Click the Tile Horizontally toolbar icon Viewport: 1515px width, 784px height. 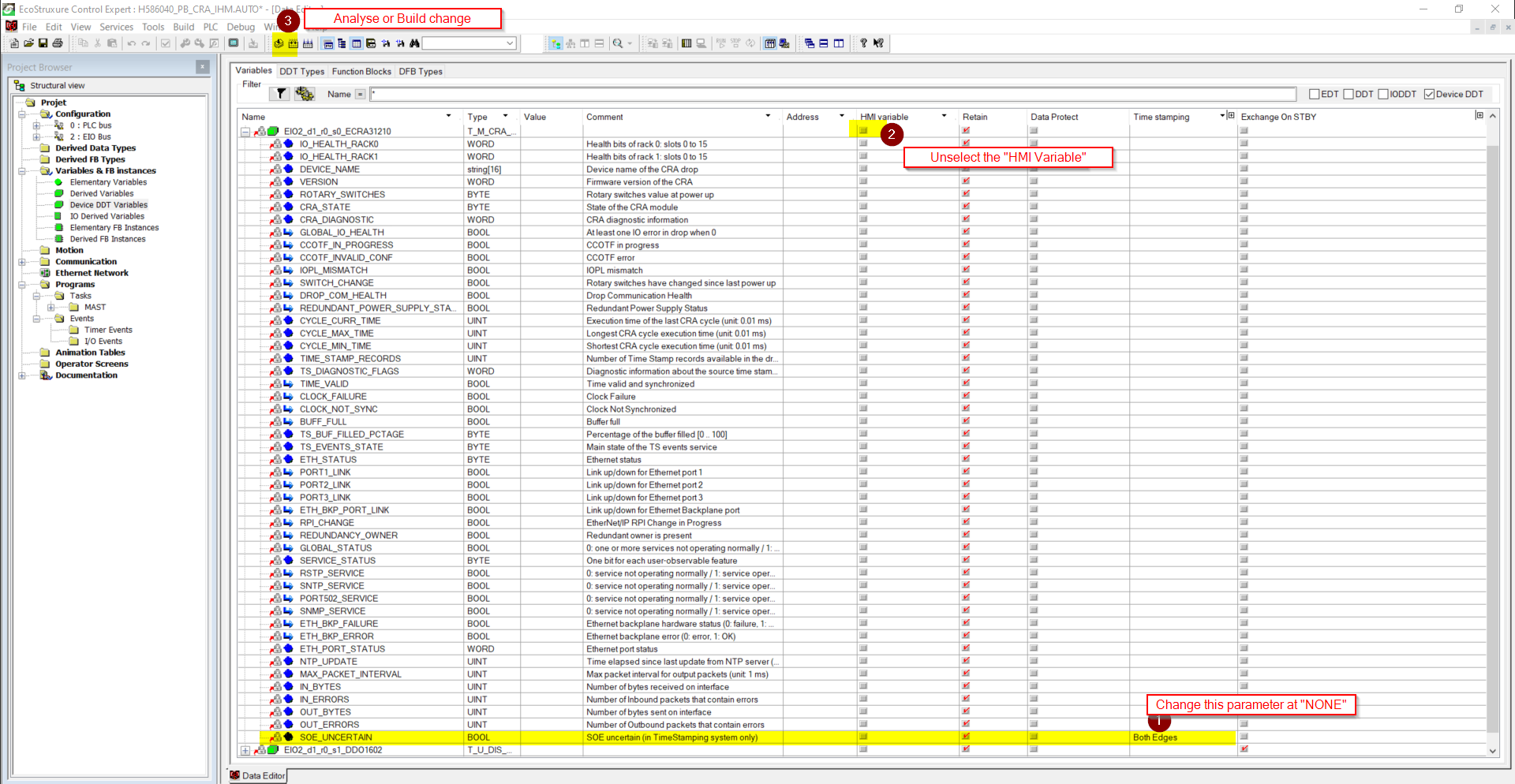824,43
